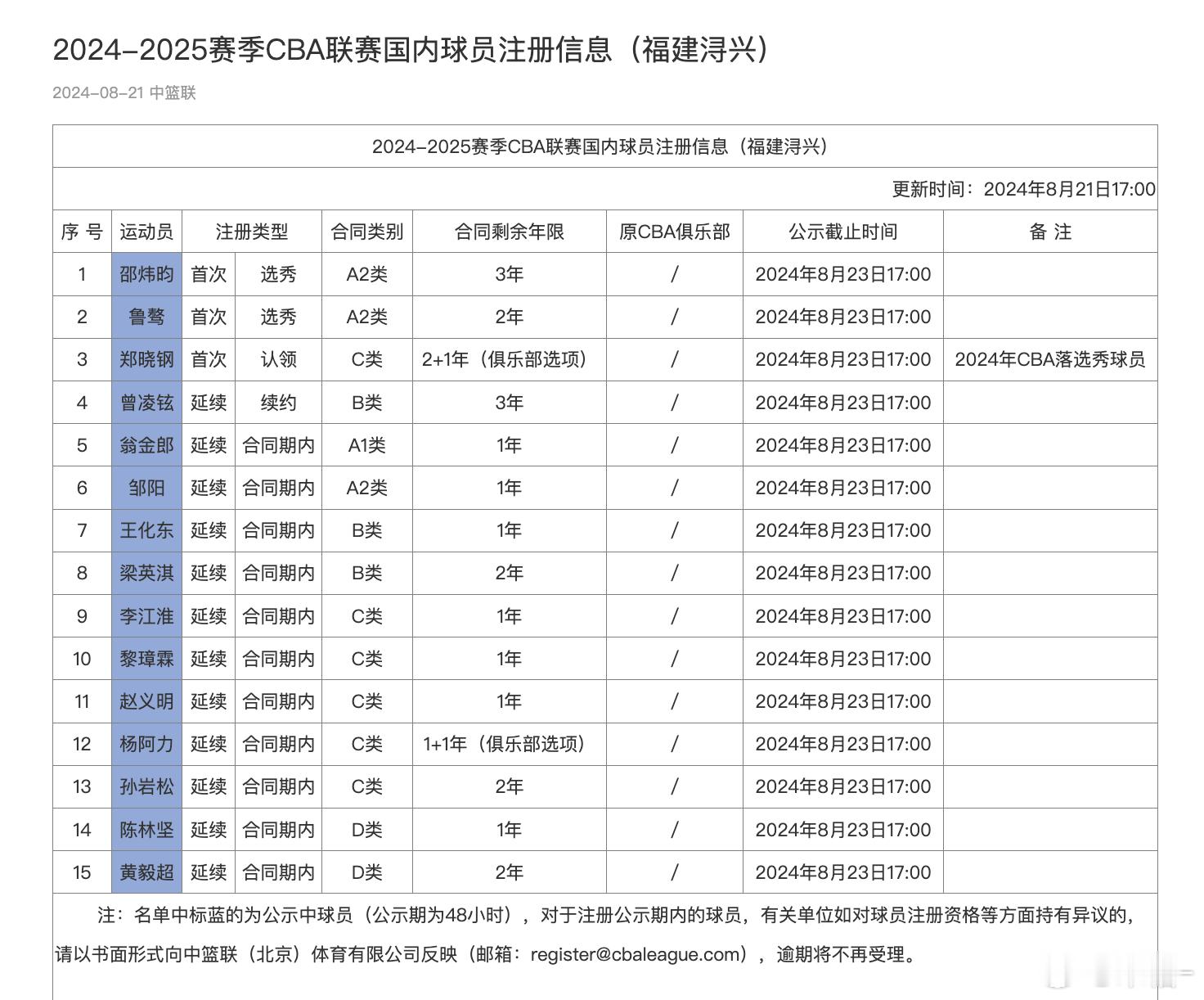Select player 梁英淇 in row 8

tap(146, 573)
